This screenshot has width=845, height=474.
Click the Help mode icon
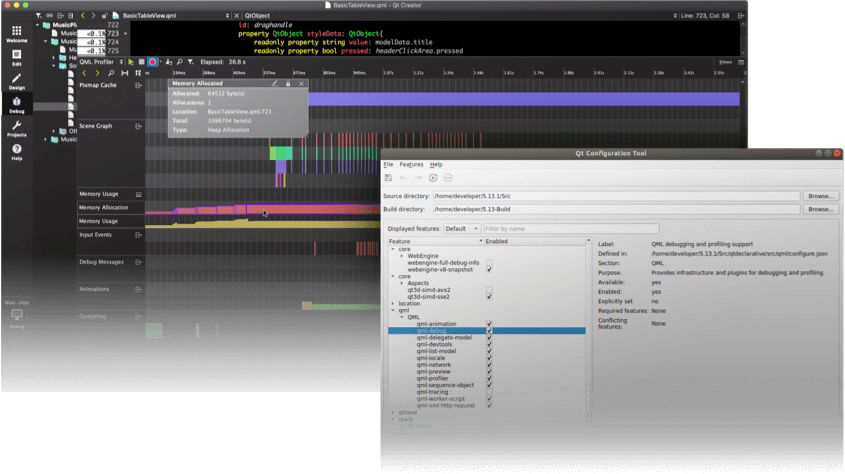point(16,151)
